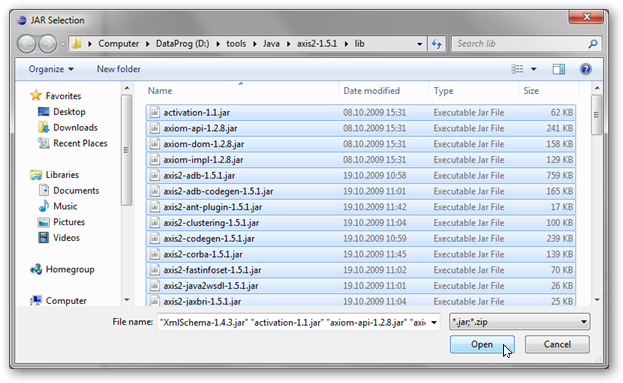
Task: Expand the arrow after tools in path
Action: pos(254,44)
